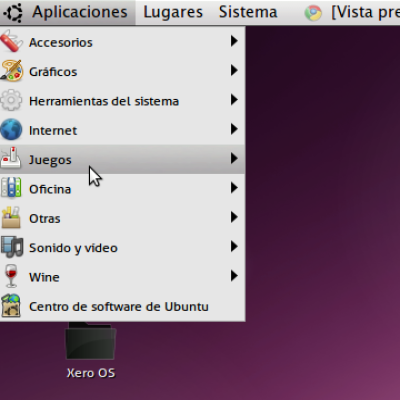The width and height of the screenshot is (400, 400).
Task: Click the Juegos joystick icon
Action: (x=11, y=158)
